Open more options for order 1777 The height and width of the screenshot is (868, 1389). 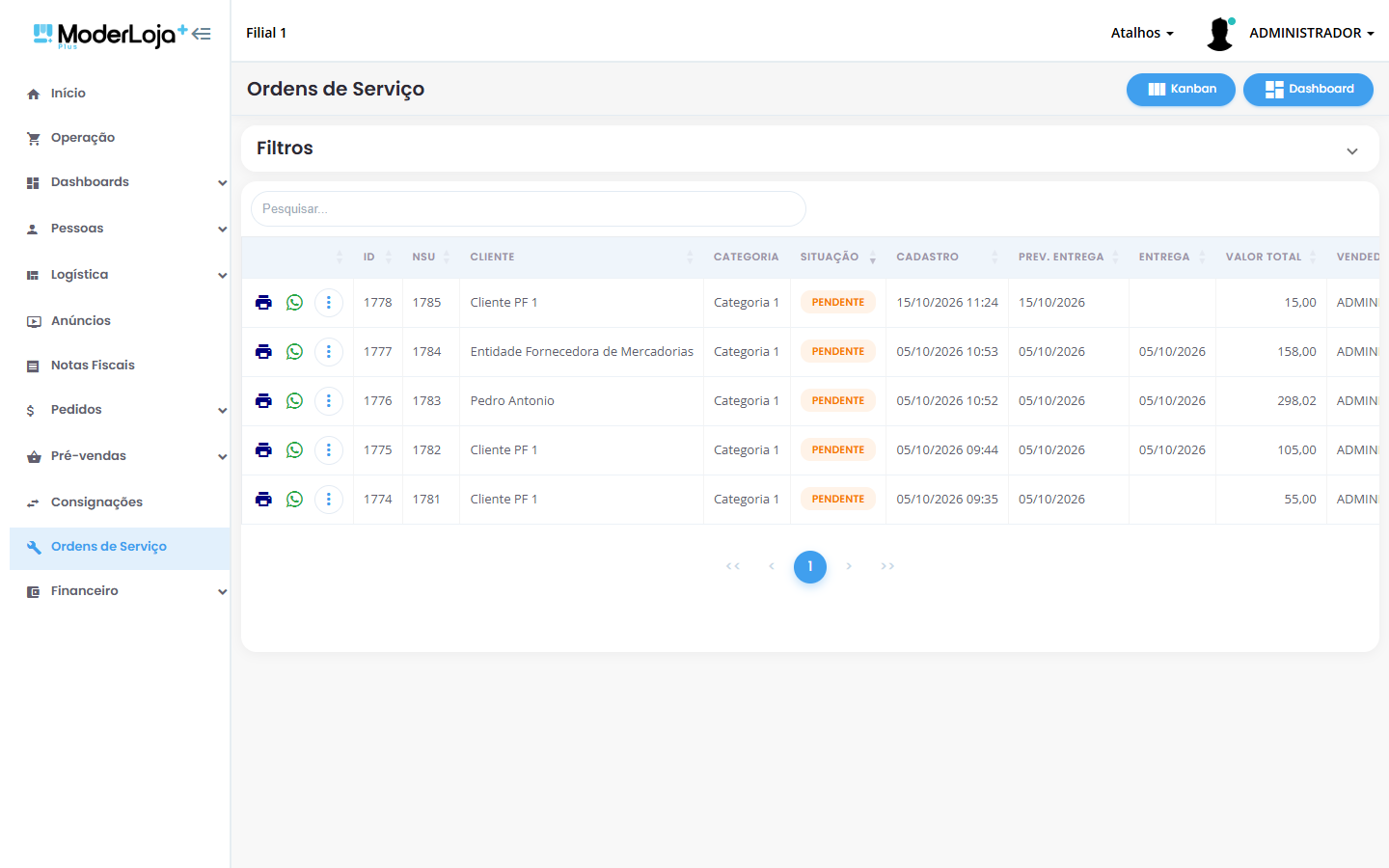point(329,352)
